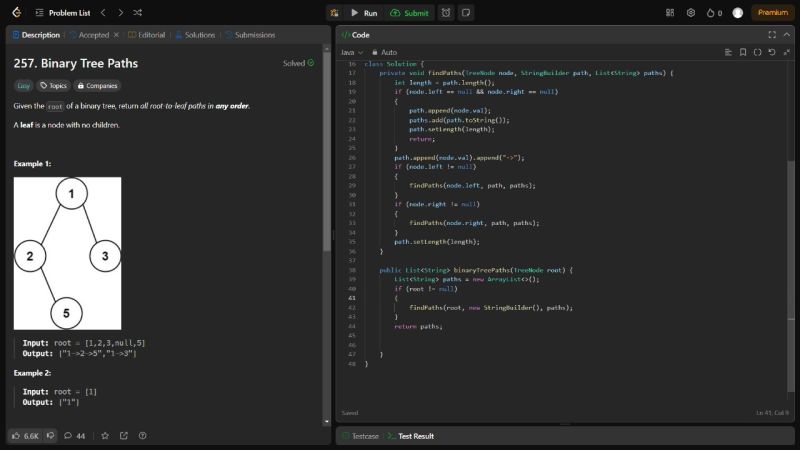
Task: Switch to the Description tab
Action: point(36,35)
